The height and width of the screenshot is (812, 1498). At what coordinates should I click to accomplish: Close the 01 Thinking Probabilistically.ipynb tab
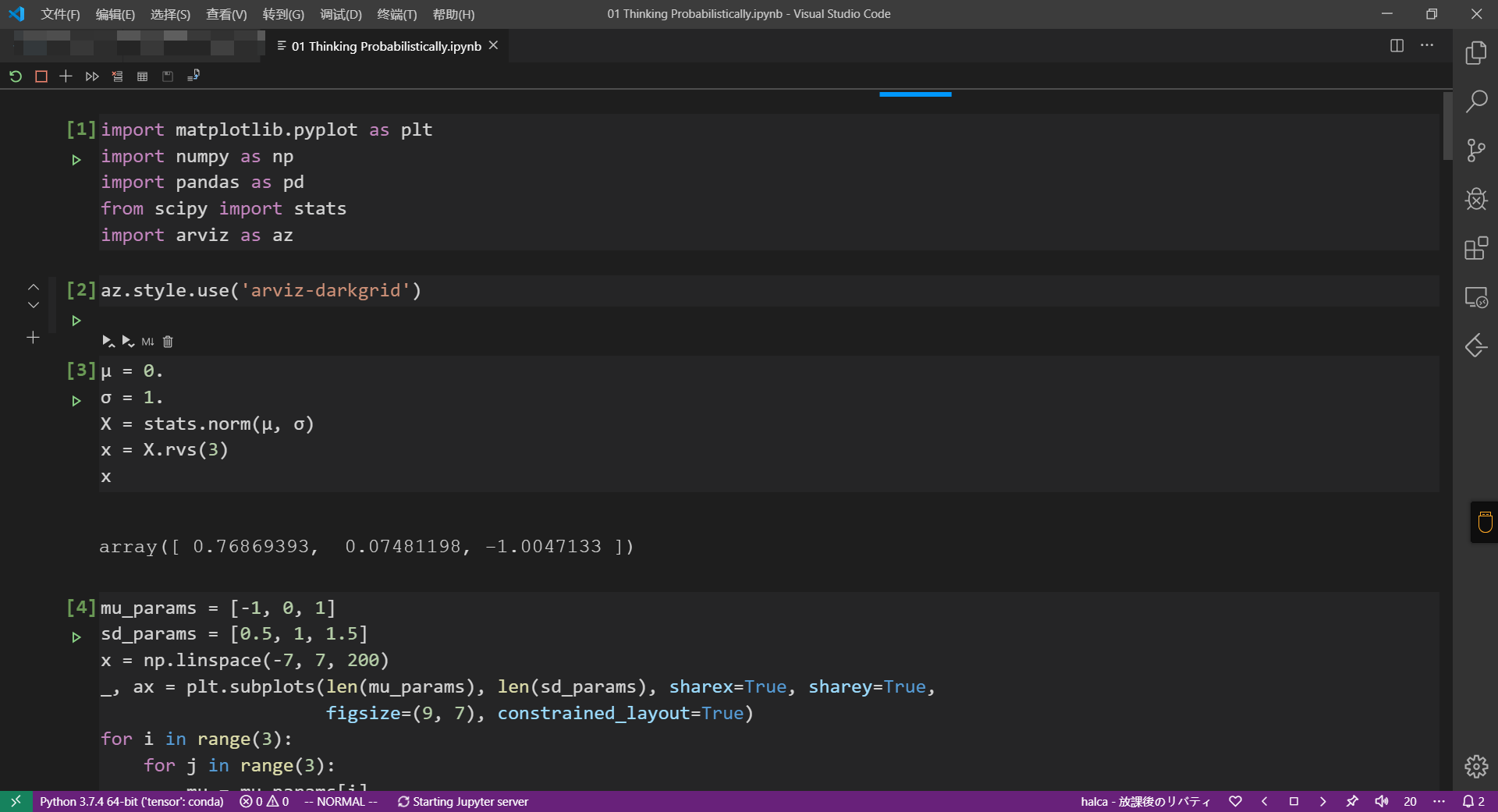pyautogui.click(x=493, y=46)
